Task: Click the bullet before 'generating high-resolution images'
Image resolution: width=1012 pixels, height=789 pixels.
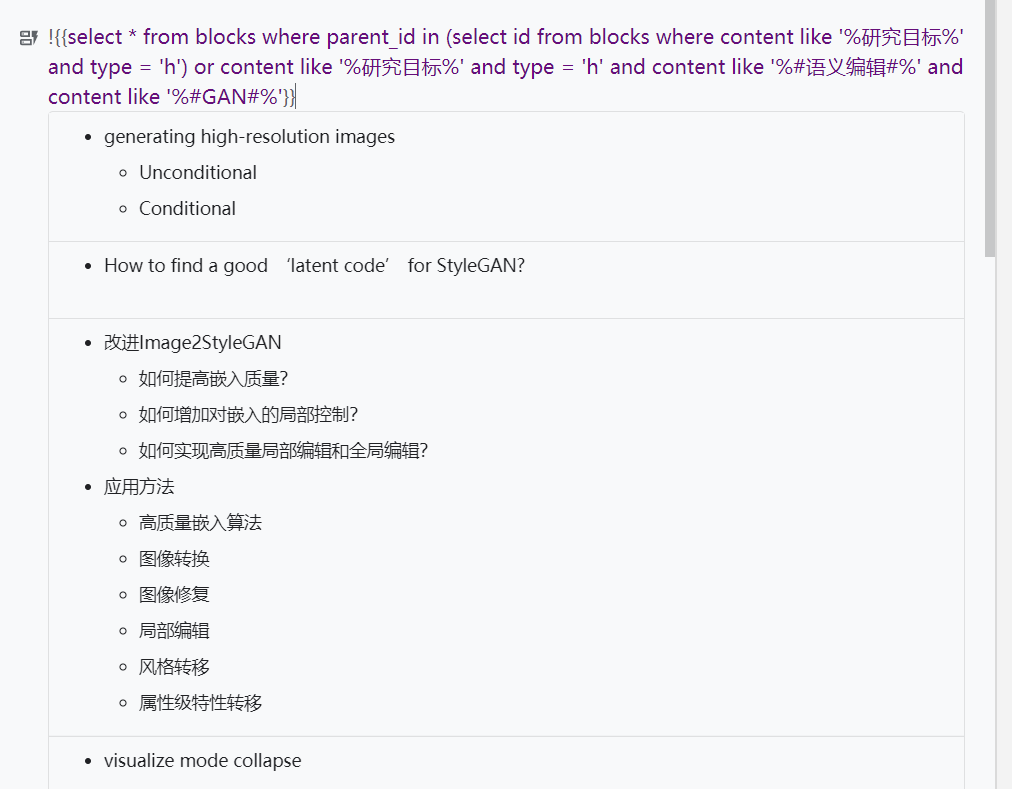Action: pos(89,137)
